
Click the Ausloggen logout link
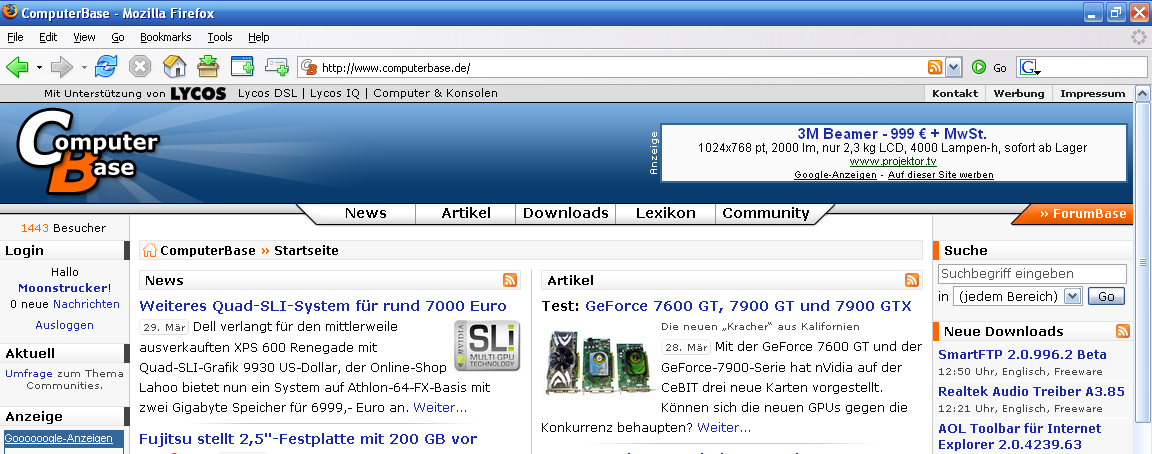tap(65, 325)
